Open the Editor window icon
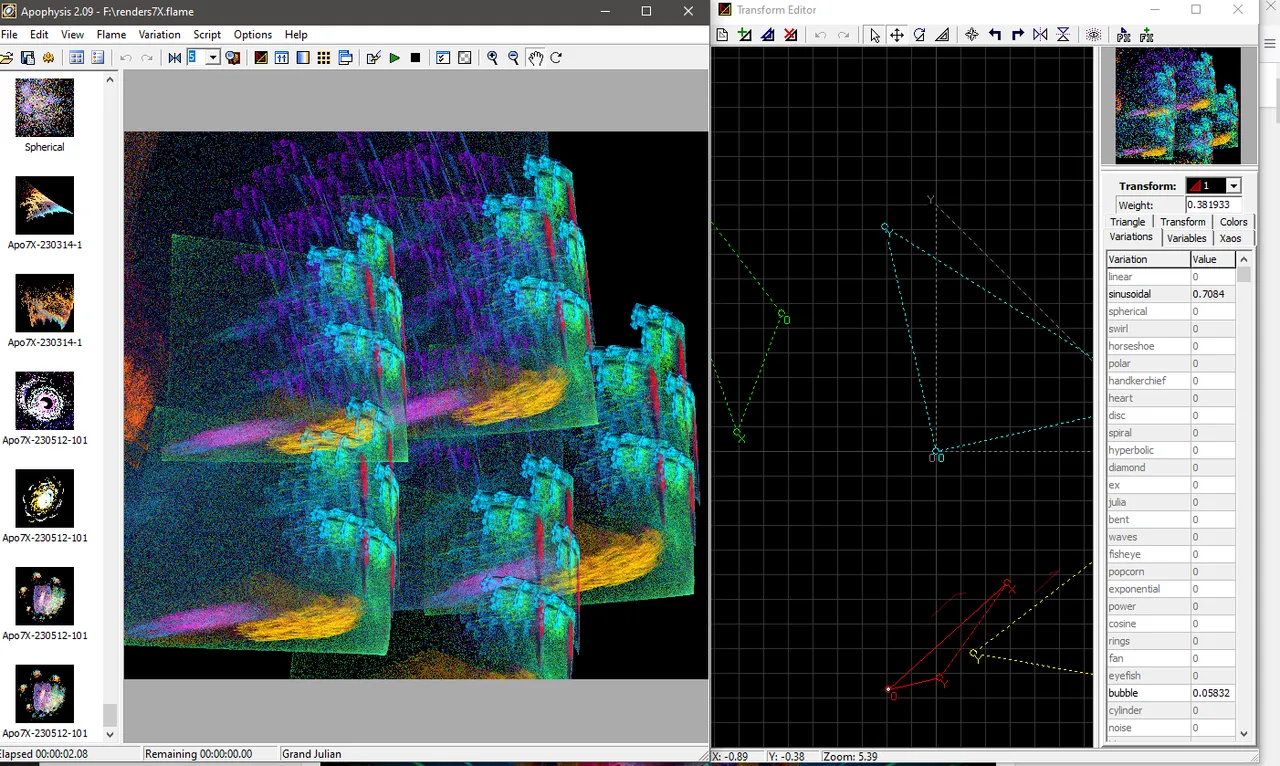Image resolution: width=1280 pixels, height=766 pixels. click(x=260, y=58)
